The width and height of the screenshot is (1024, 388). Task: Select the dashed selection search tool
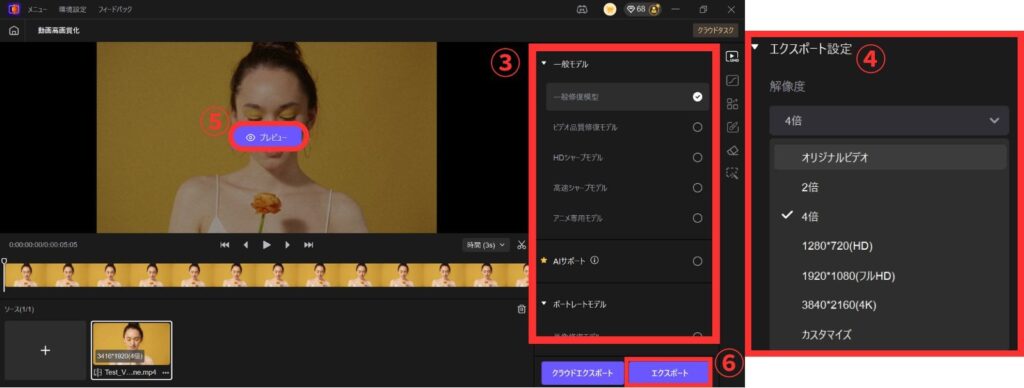[732, 173]
